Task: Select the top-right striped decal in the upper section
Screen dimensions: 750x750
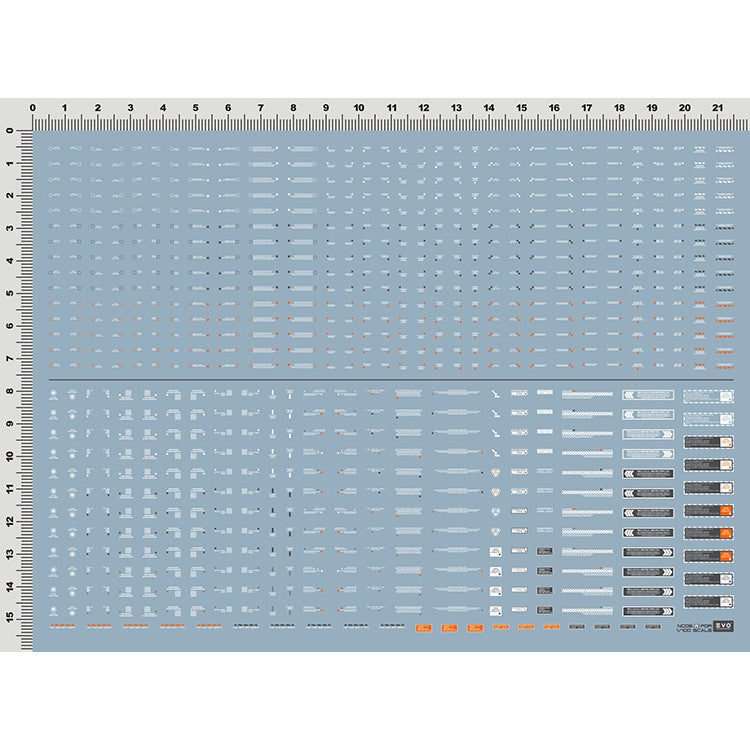Action: click(x=725, y=148)
